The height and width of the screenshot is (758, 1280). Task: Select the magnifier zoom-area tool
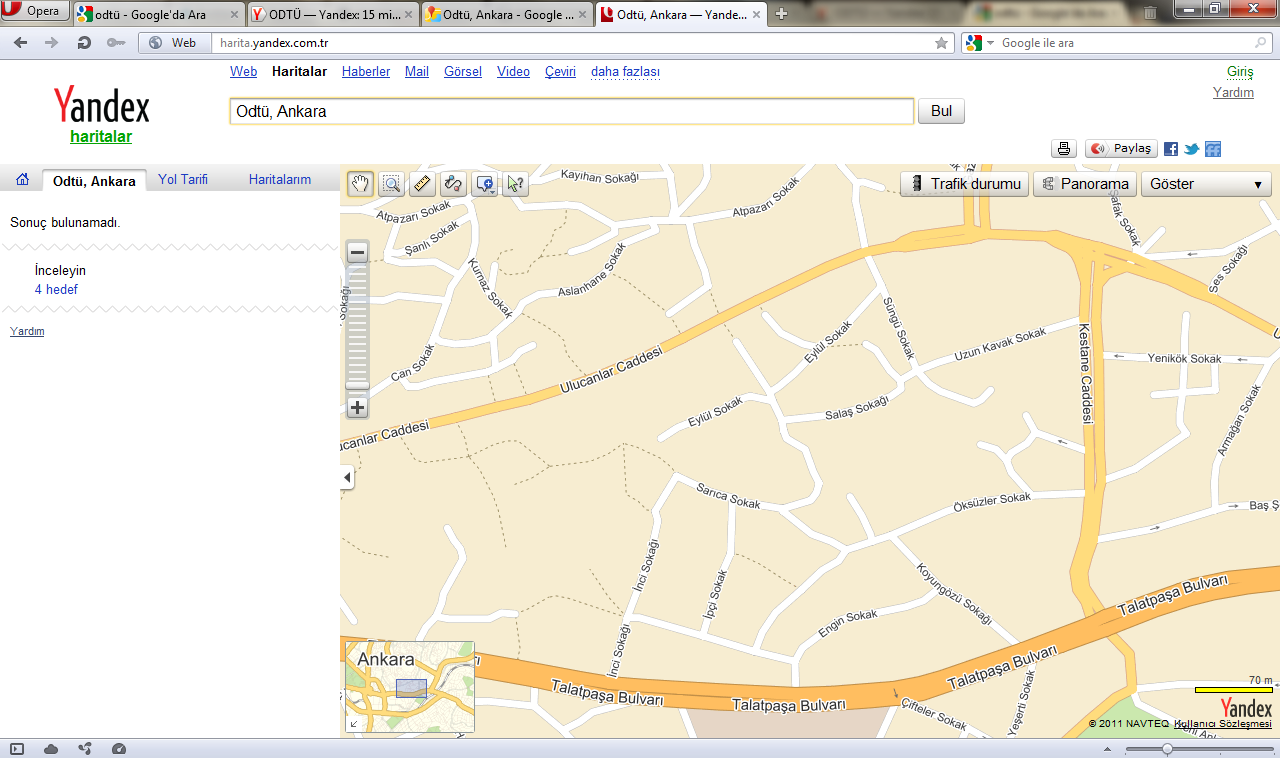(392, 184)
